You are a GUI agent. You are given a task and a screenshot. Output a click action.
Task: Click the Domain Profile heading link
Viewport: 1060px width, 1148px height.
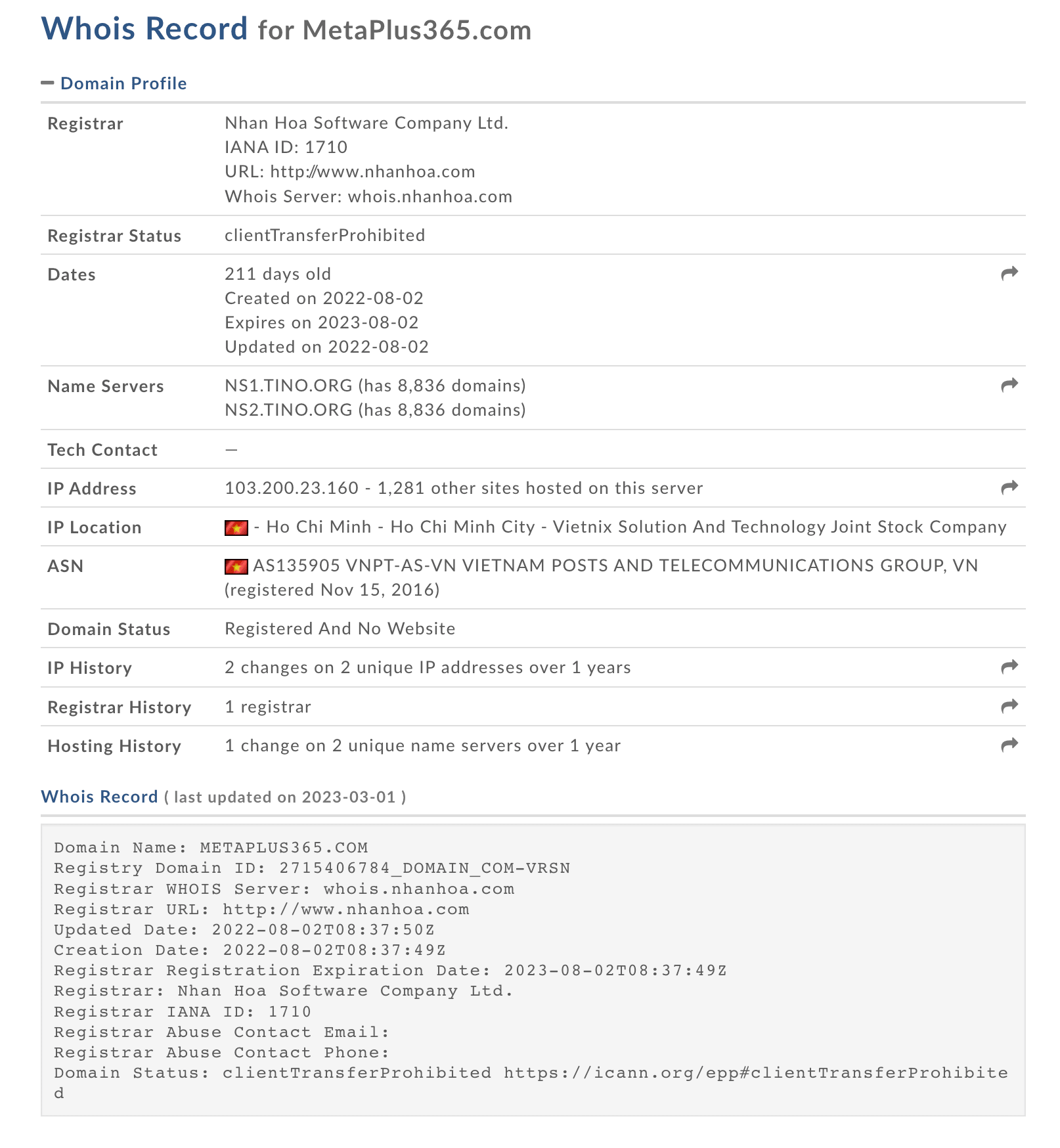(123, 83)
